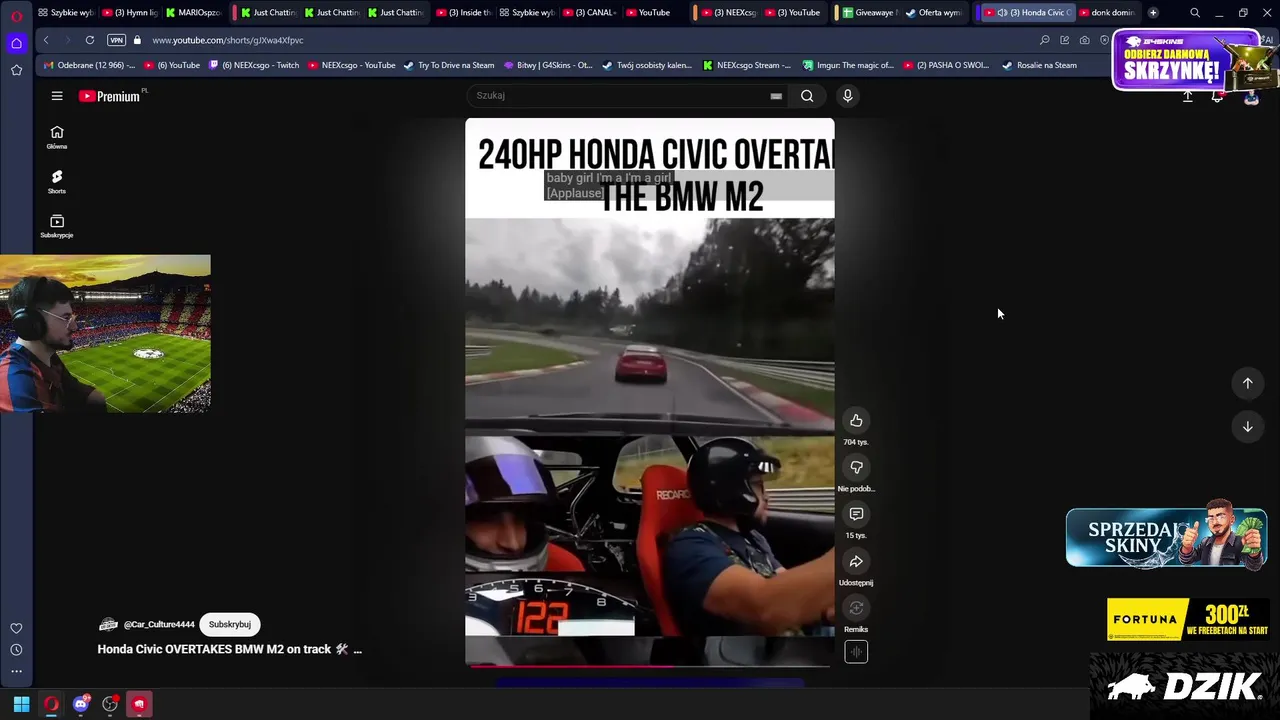Take snapshot with camera icon in address bar
1280x720 pixels.
pos(1085,40)
